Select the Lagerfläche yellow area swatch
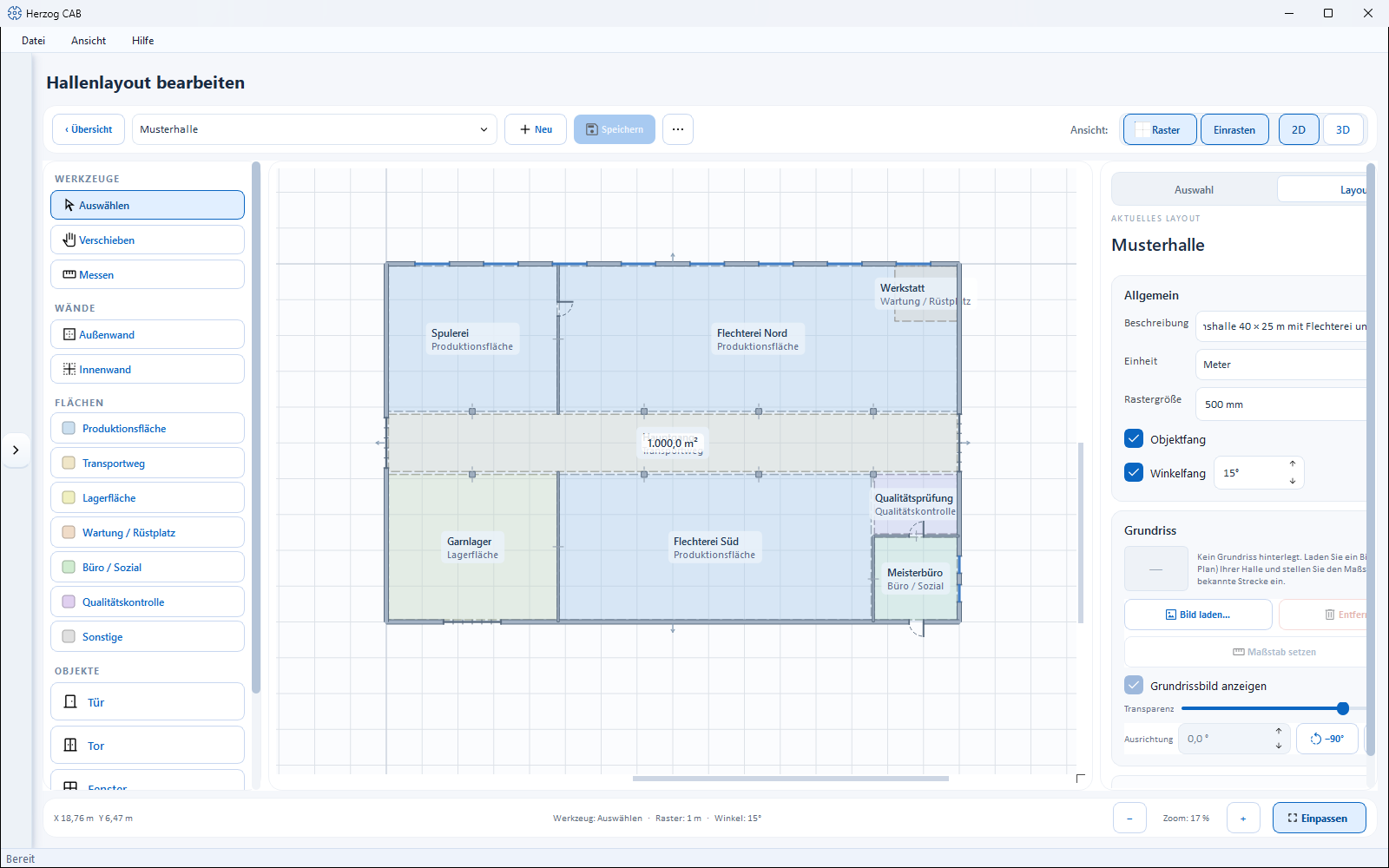 [69, 497]
